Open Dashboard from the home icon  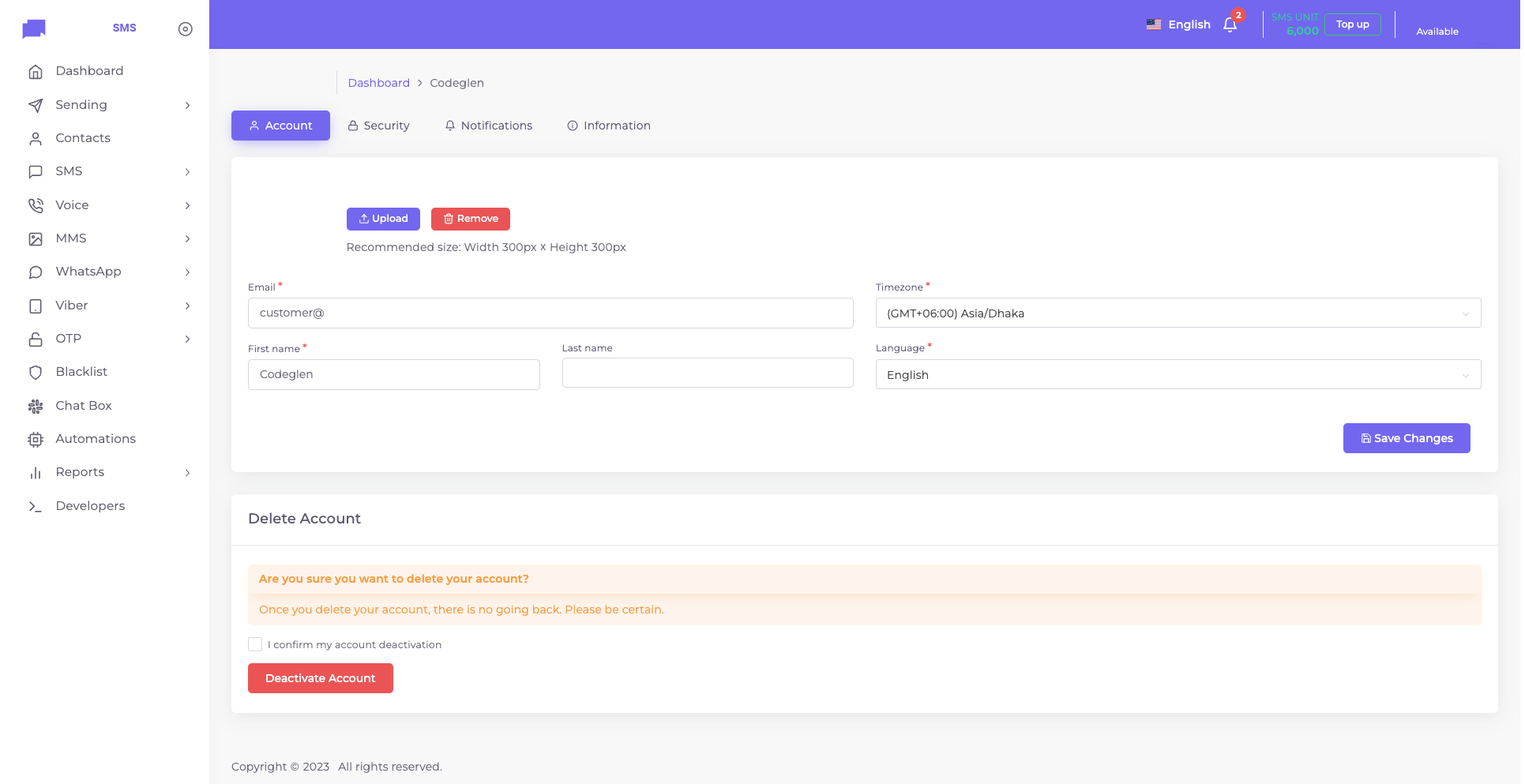point(36,72)
